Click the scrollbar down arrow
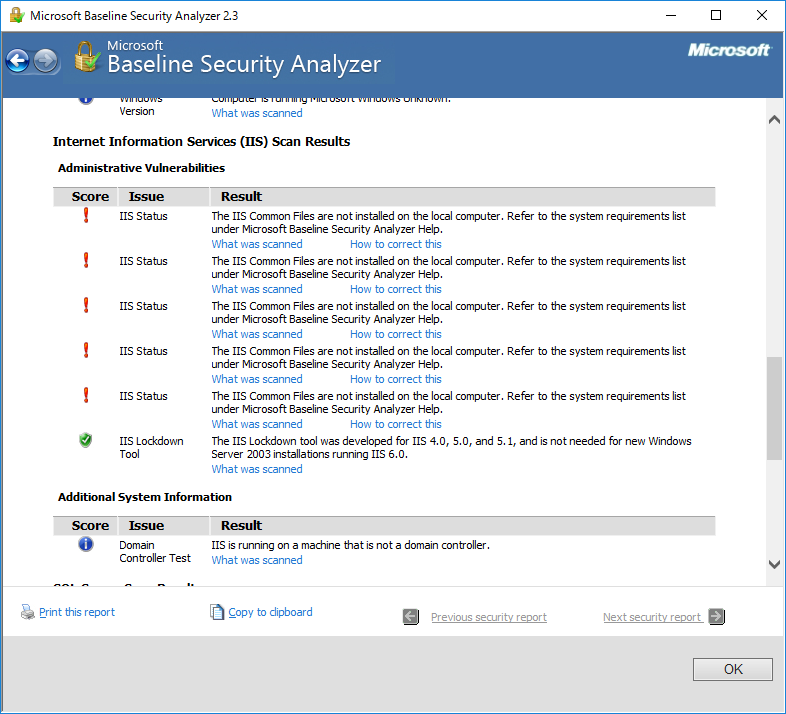The width and height of the screenshot is (786, 714). click(x=774, y=564)
